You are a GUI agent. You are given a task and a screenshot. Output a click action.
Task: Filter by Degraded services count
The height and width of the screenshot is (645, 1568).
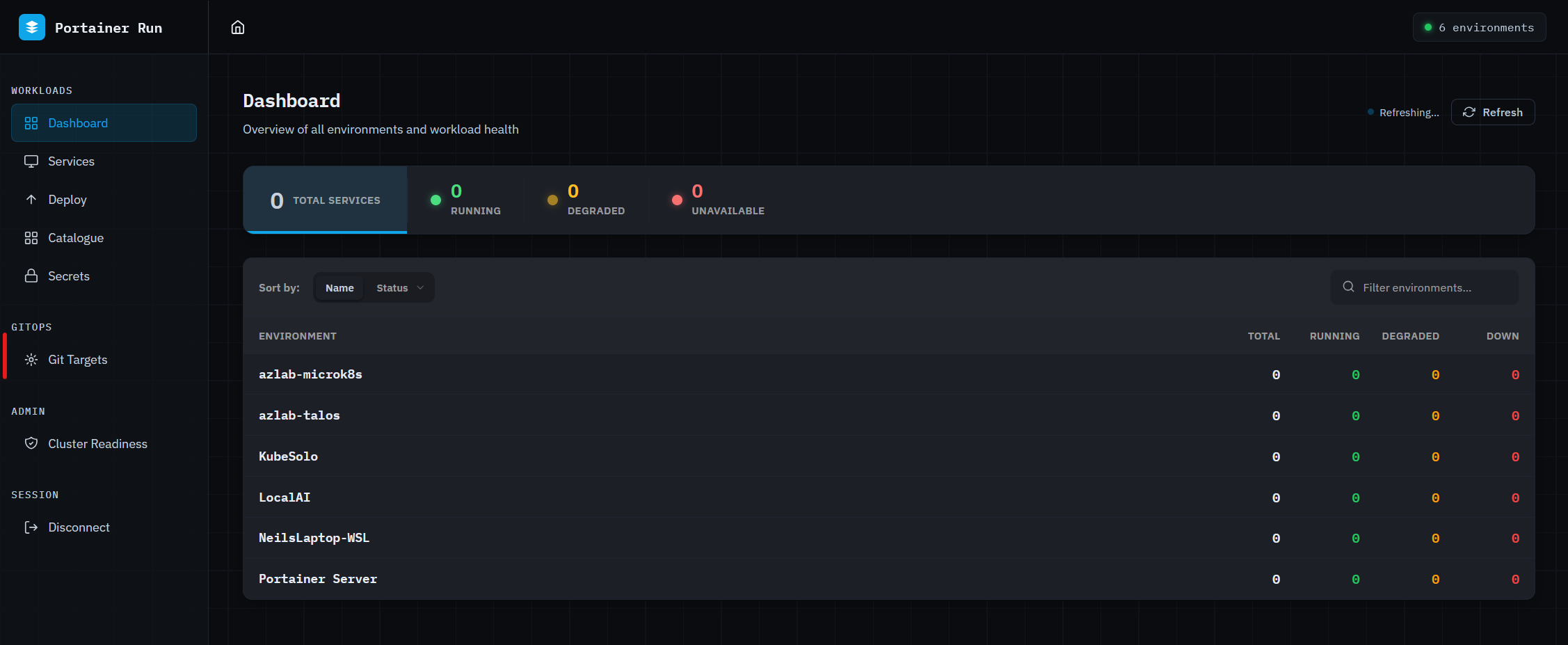pos(586,200)
